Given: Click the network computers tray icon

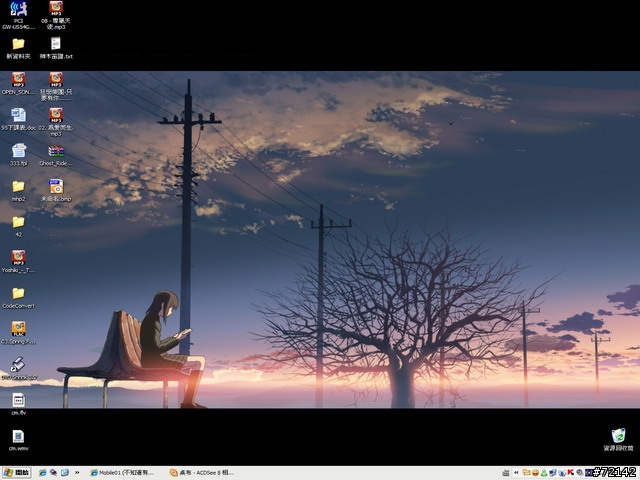Looking at the screenshot, I should 553,473.
